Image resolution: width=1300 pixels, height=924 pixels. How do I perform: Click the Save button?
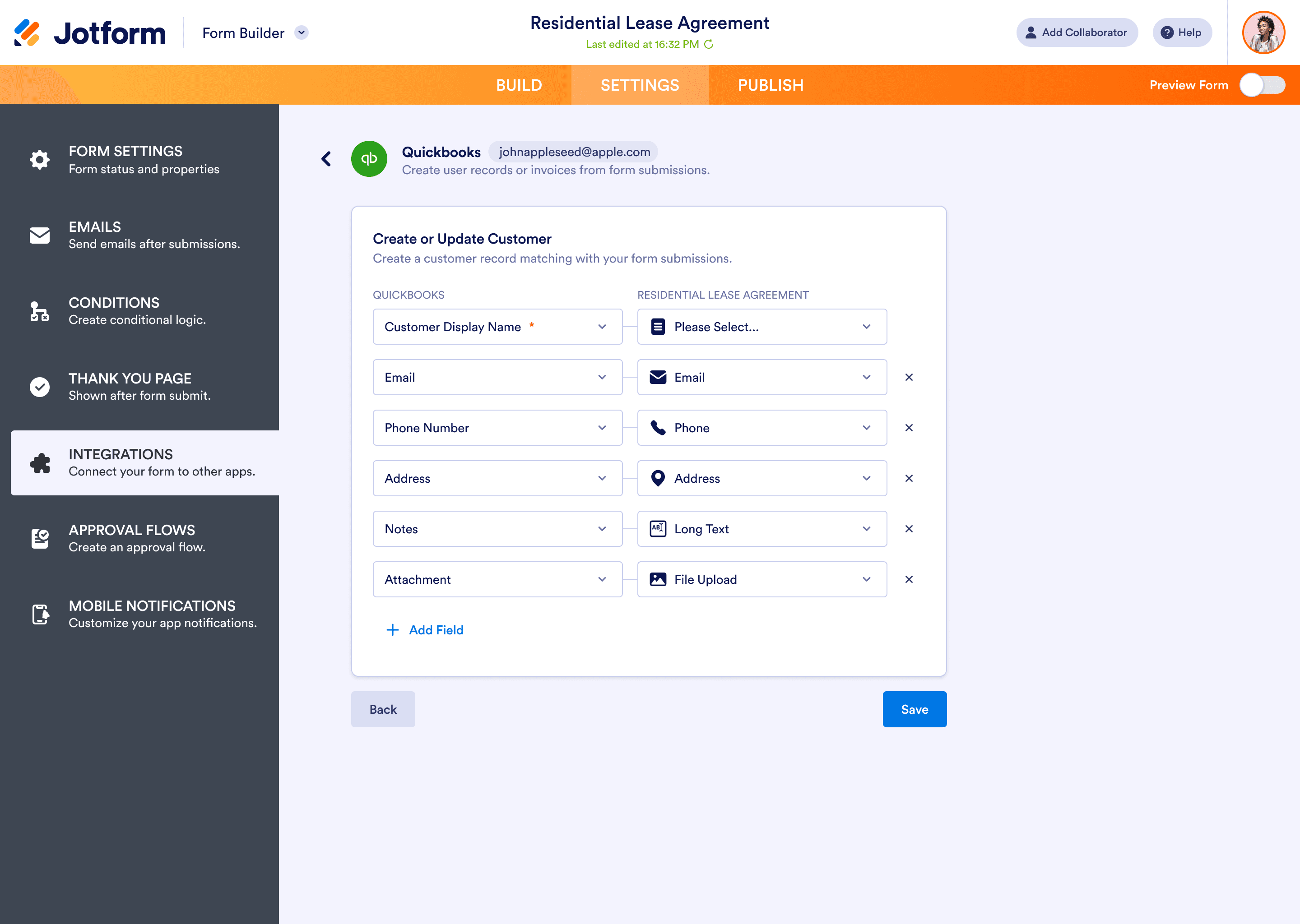point(914,709)
